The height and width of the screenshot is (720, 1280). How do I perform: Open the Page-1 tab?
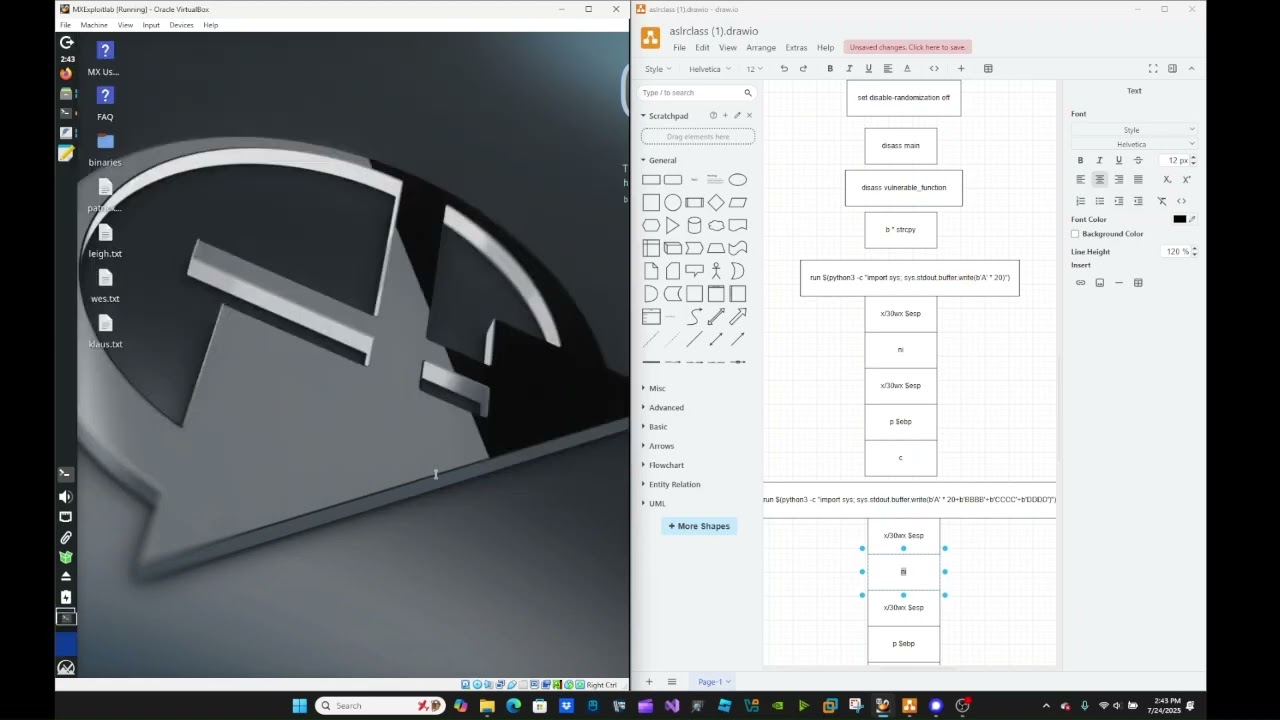pyautogui.click(x=714, y=682)
